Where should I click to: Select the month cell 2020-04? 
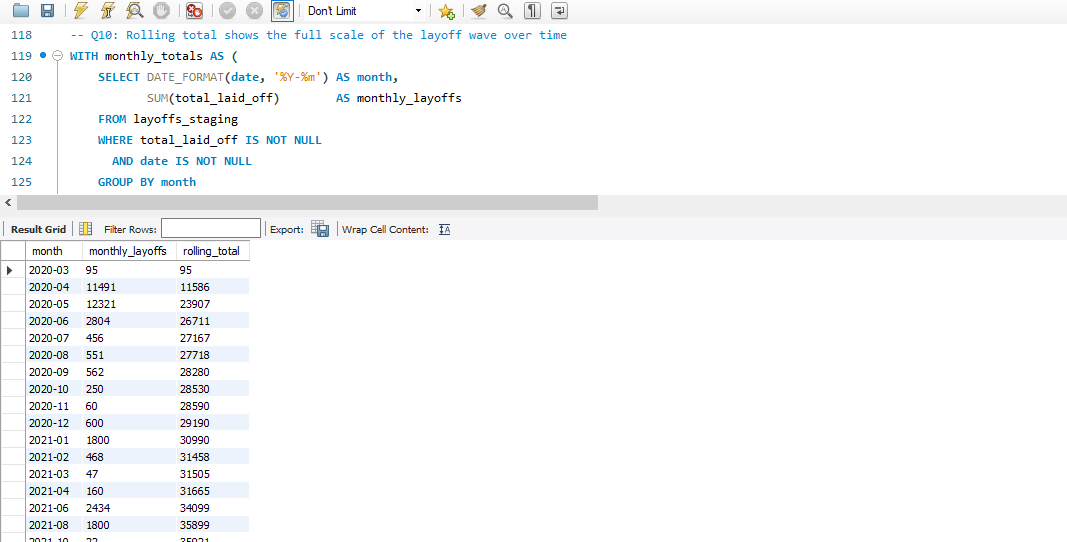54,287
